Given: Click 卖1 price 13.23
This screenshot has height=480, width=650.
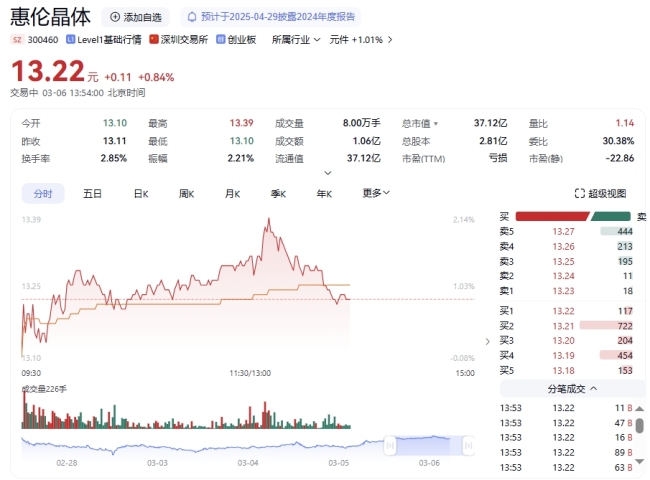Looking at the screenshot, I should tap(563, 291).
